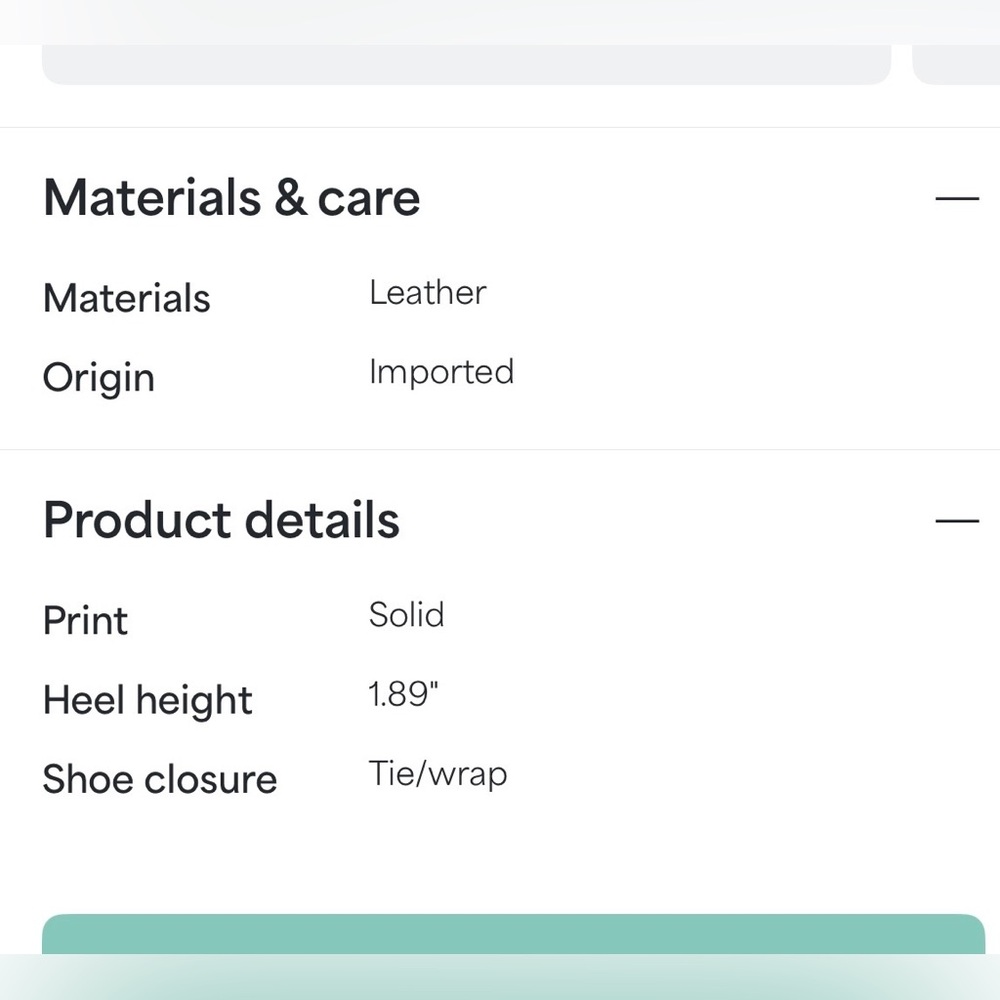Viewport: 1000px width, 1000px height.
Task: Select the 1.89" heel height value
Action: pyautogui.click(x=403, y=695)
